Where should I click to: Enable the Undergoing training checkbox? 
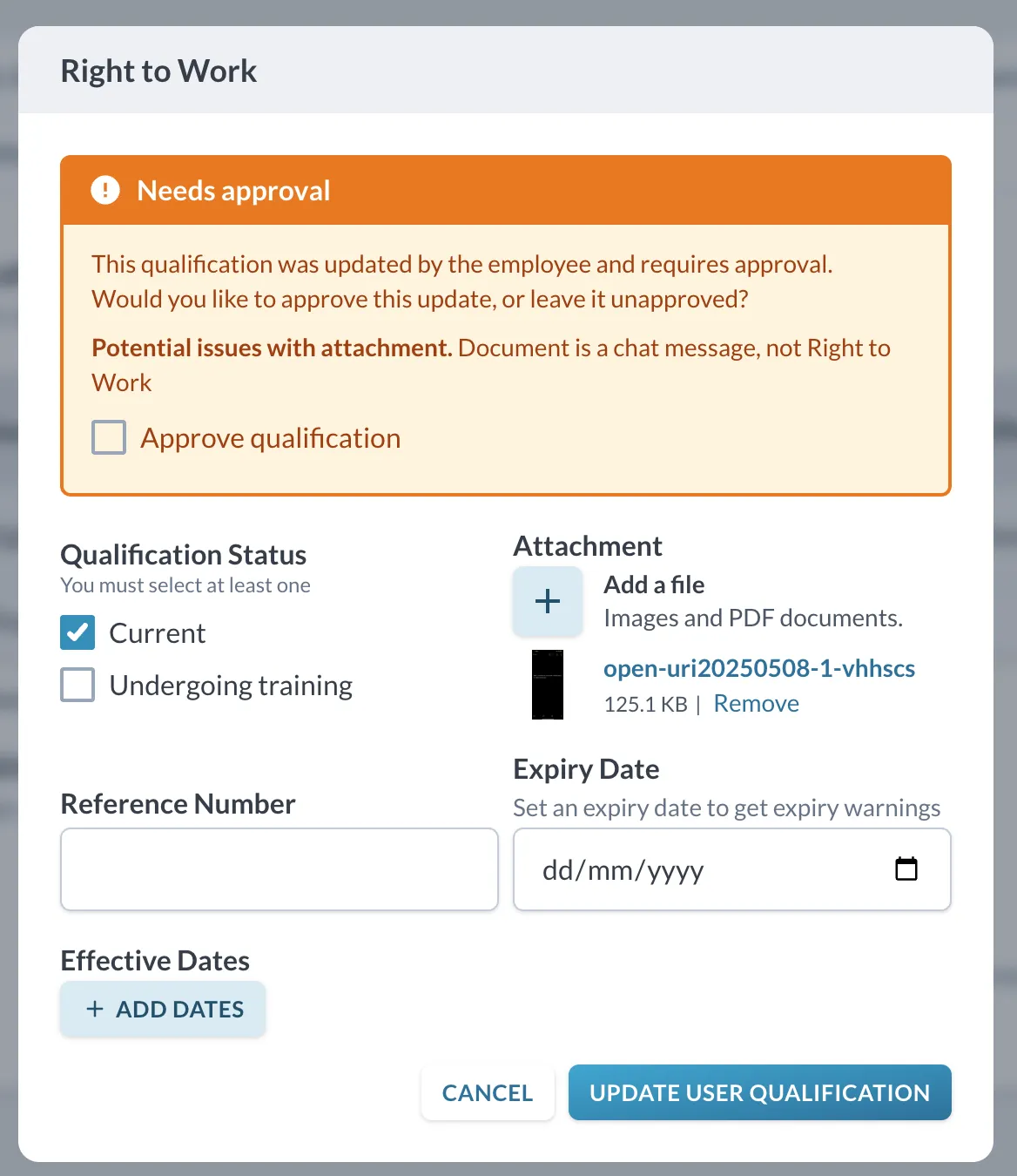pos(77,685)
